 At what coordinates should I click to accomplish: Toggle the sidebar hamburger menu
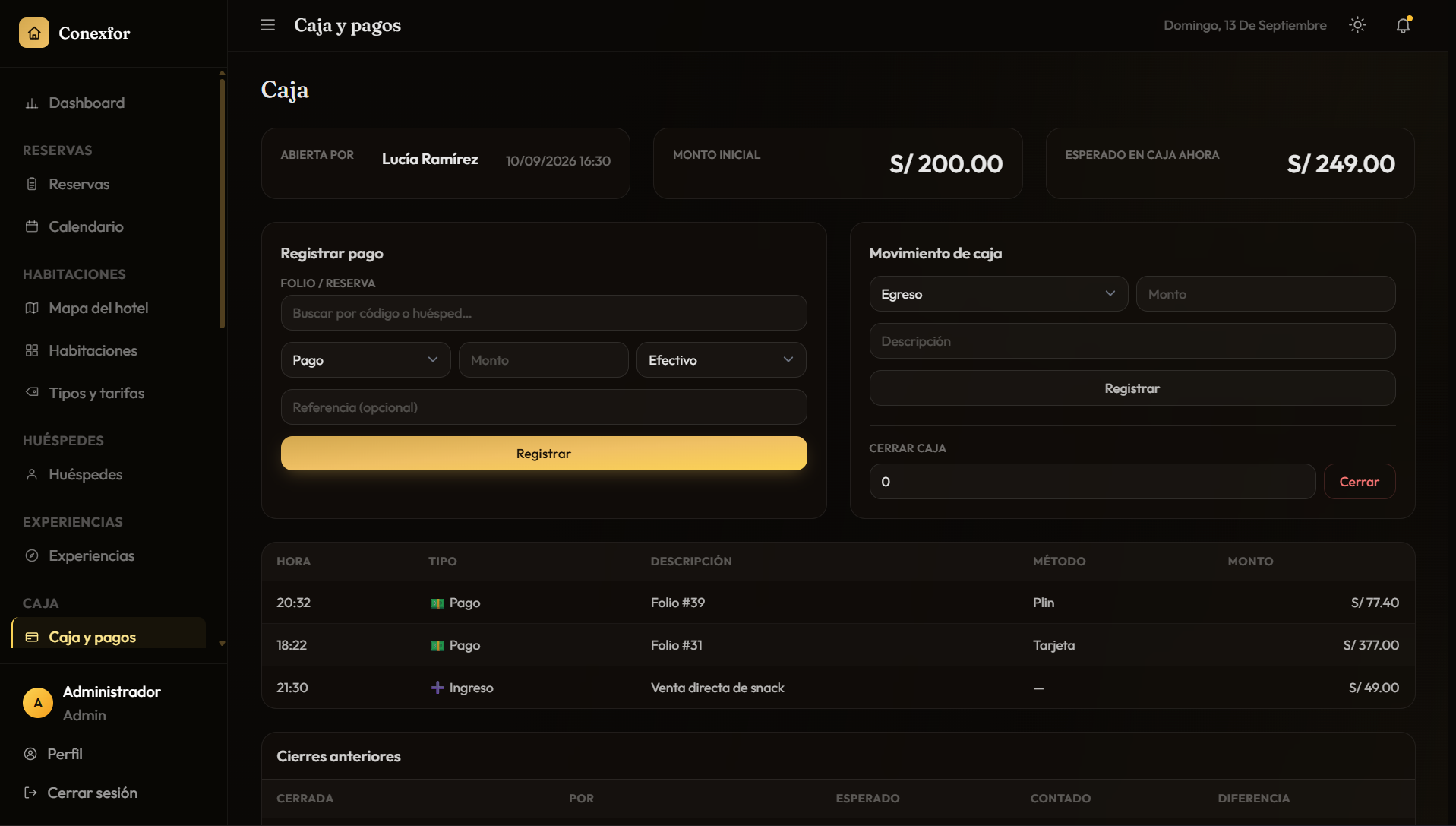pos(267,25)
